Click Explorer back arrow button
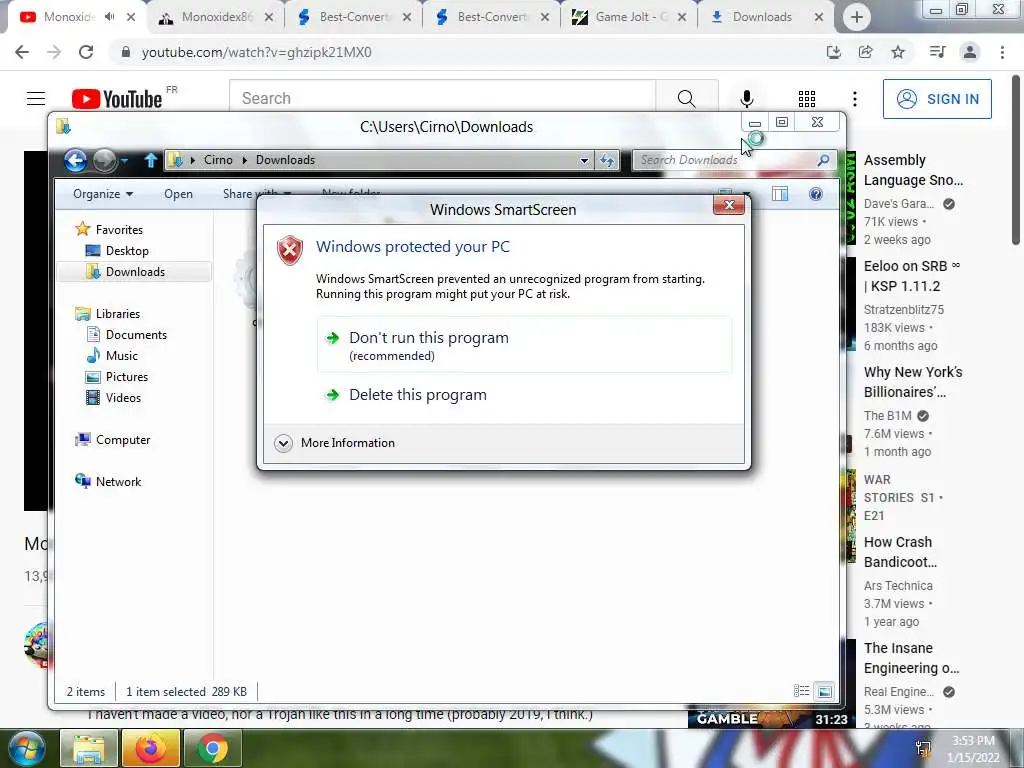The width and height of the screenshot is (1024, 768). tap(76, 160)
